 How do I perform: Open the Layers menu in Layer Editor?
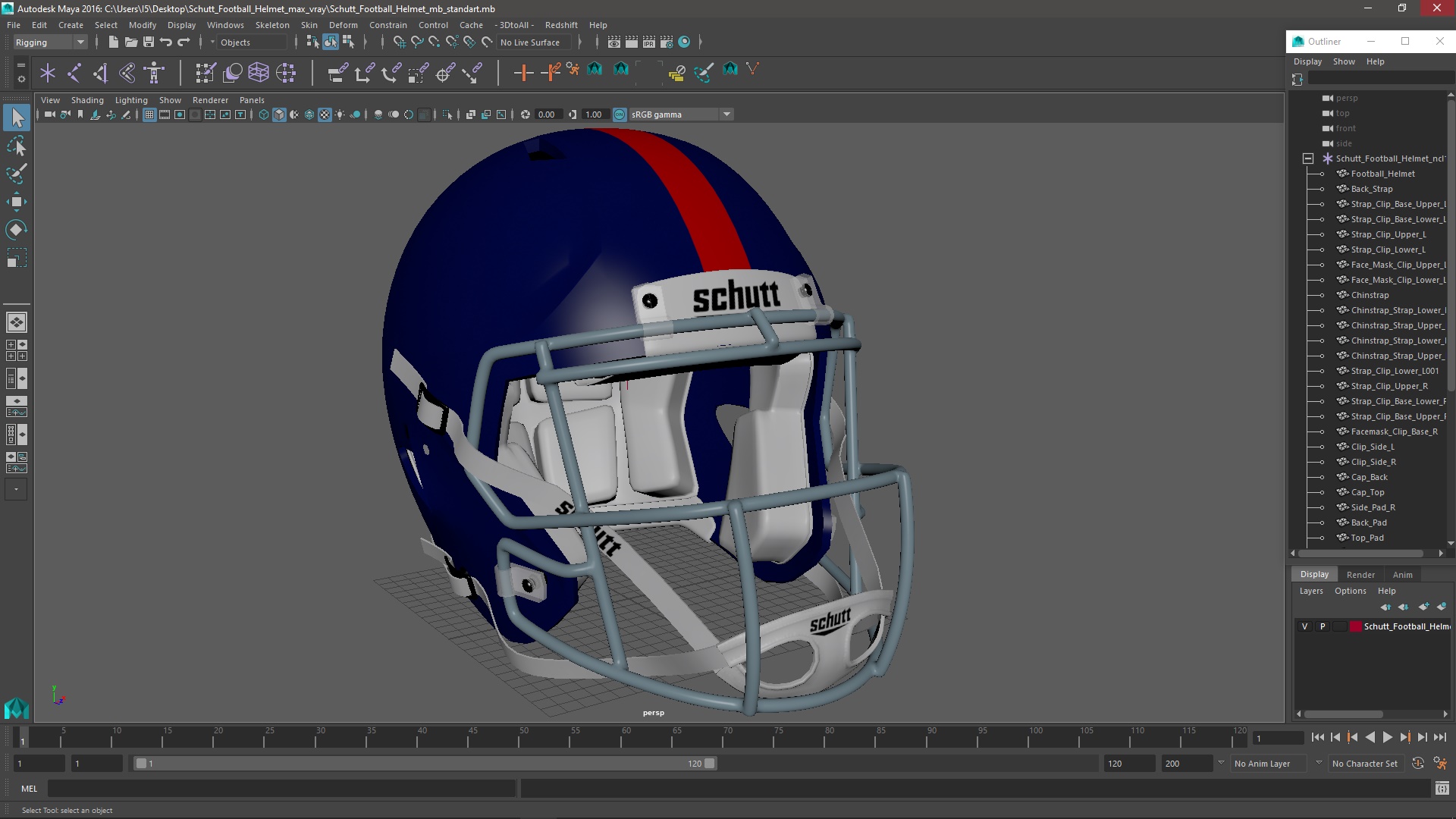pos(1310,591)
